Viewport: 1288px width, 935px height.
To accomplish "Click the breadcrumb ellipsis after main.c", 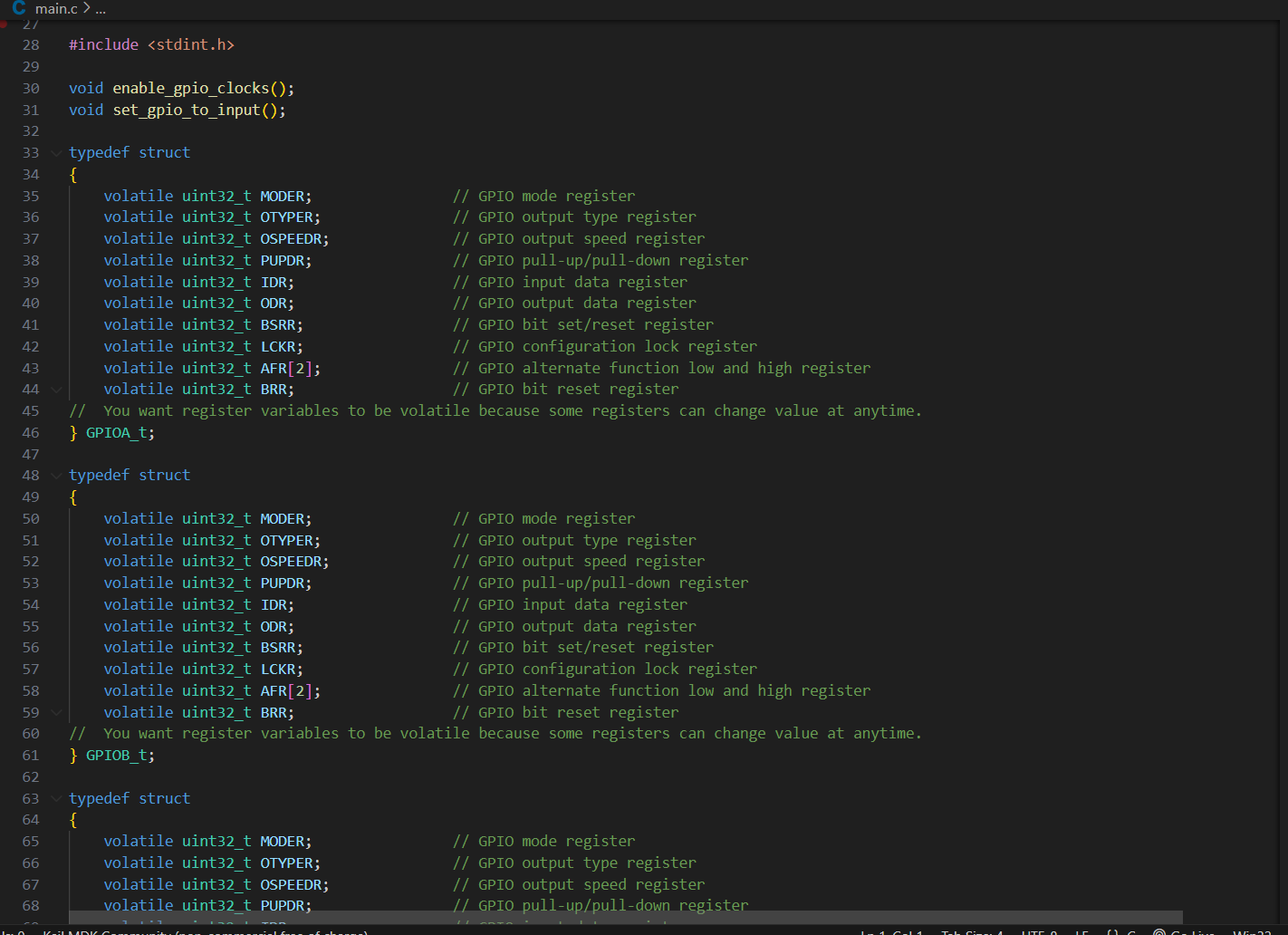I will 101,8.
